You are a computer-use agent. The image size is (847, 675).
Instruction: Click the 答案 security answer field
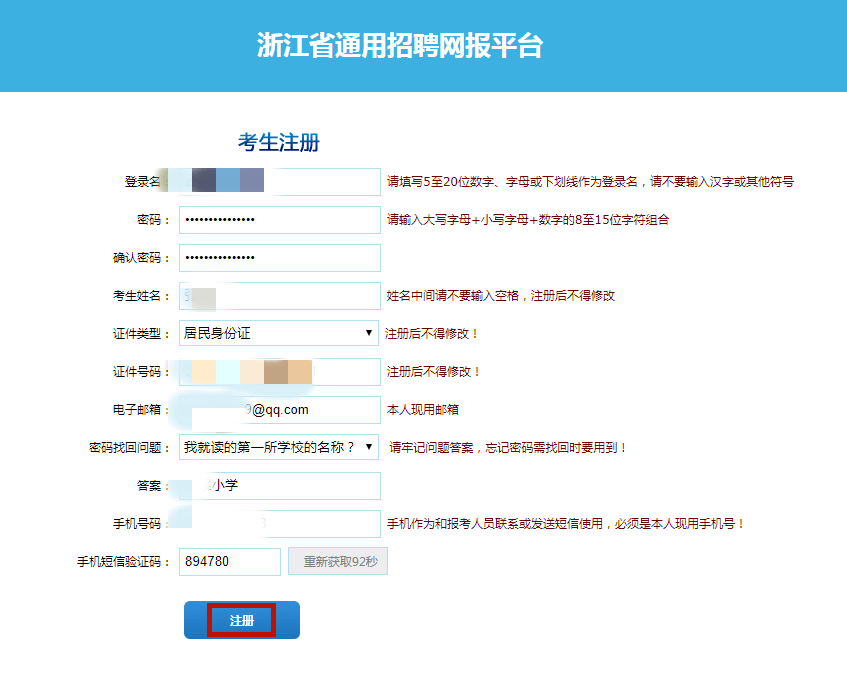(279, 486)
